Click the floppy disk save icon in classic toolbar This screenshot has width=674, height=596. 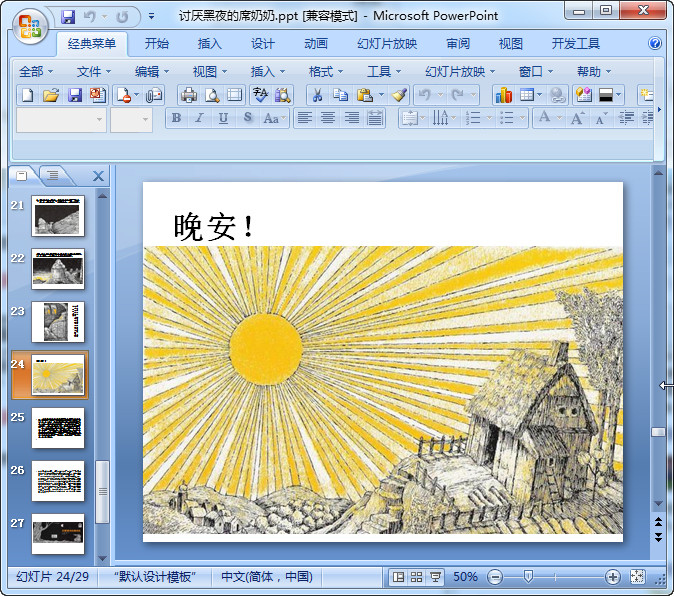pyautogui.click(x=75, y=95)
